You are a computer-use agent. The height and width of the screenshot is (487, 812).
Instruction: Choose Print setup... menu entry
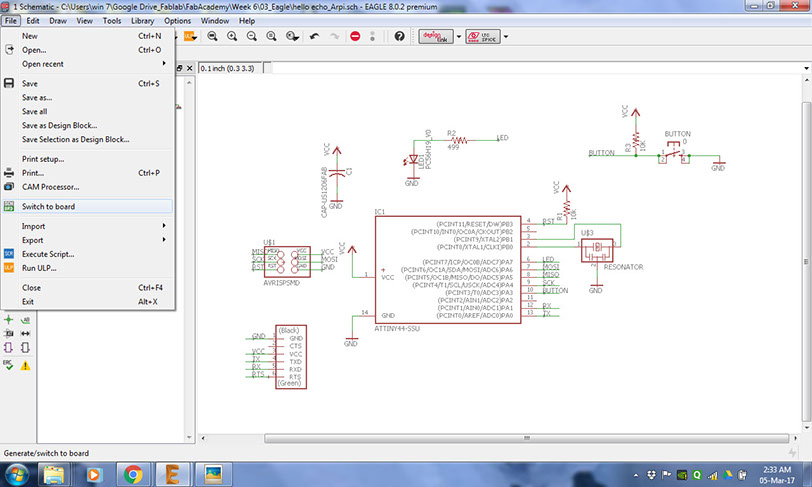coord(88,159)
